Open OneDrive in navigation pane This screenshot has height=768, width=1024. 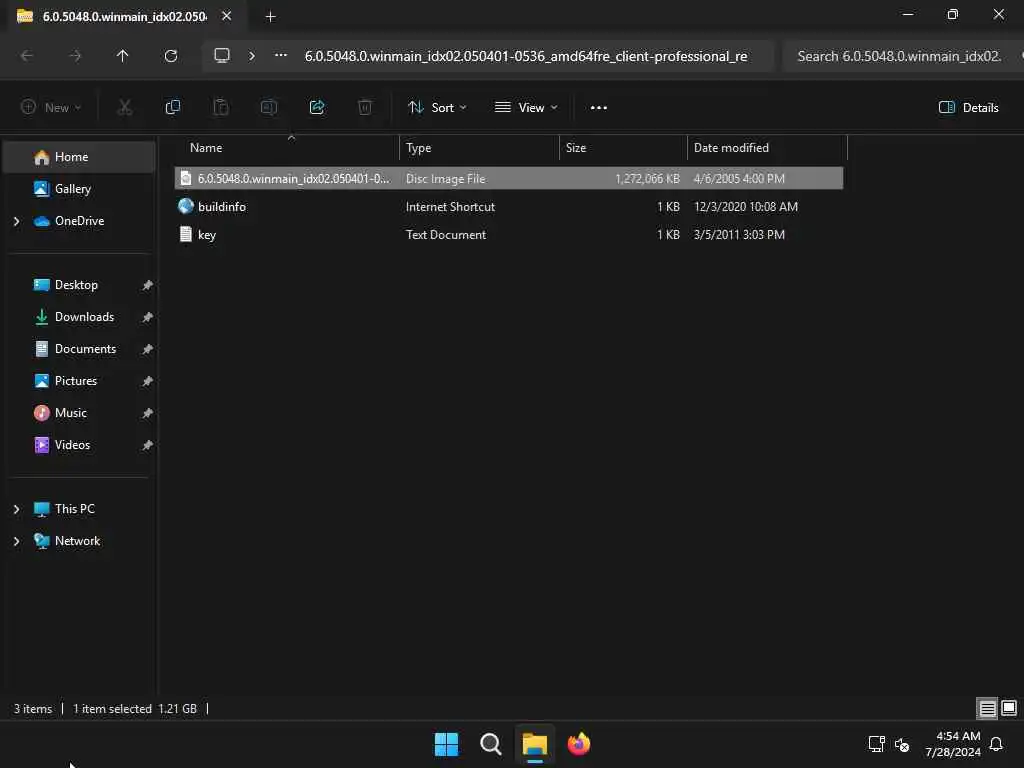[x=79, y=221]
